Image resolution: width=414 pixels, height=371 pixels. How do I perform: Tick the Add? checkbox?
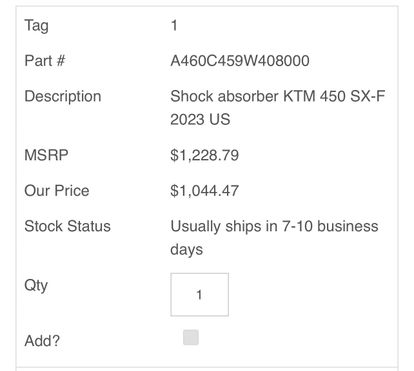pos(191,337)
